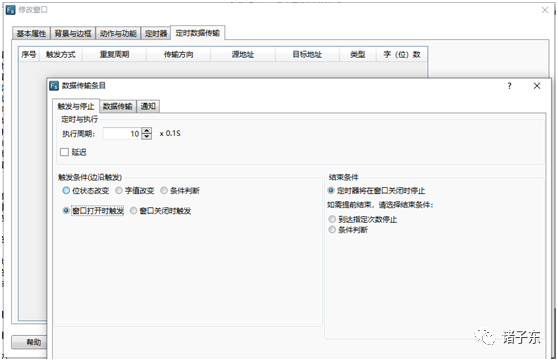Viewport: 558px width, 361px height.
Task: Click the 执行周期 value field
Action: coord(122,134)
